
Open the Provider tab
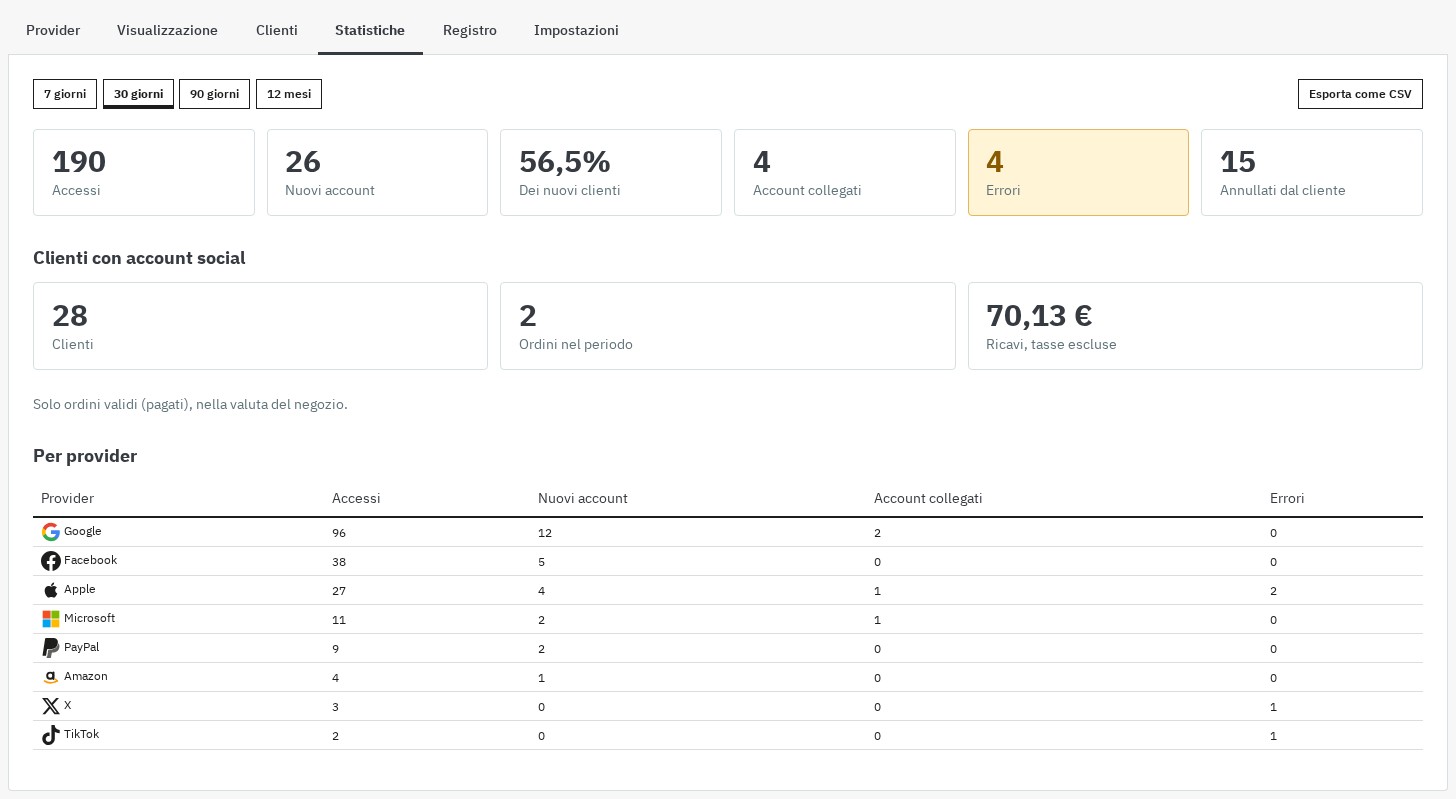pos(53,30)
